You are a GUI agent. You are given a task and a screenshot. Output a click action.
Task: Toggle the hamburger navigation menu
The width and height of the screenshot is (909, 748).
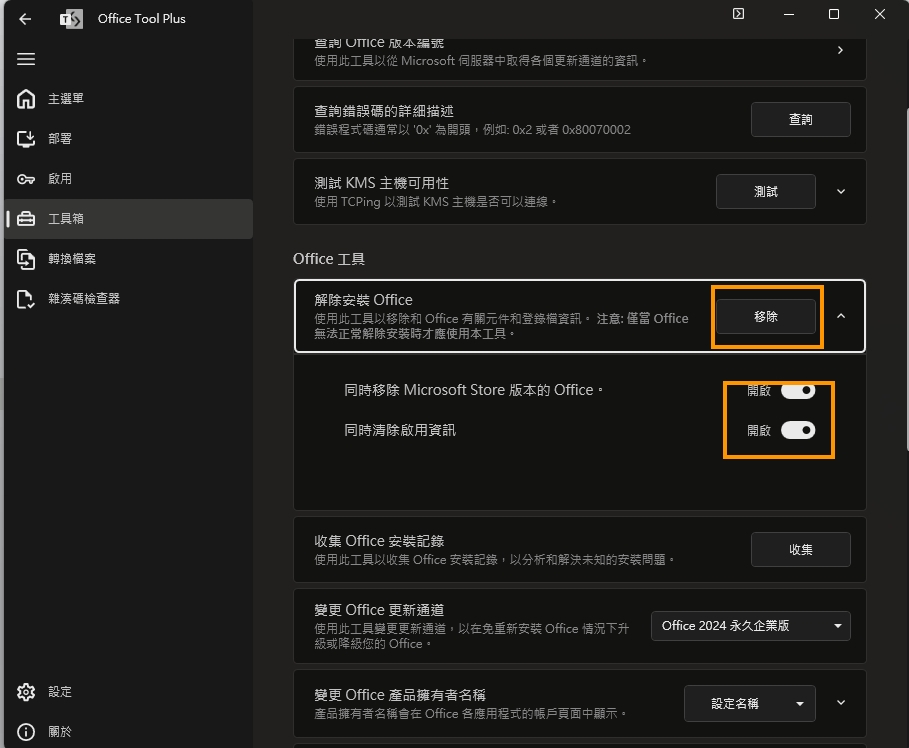click(26, 59)
